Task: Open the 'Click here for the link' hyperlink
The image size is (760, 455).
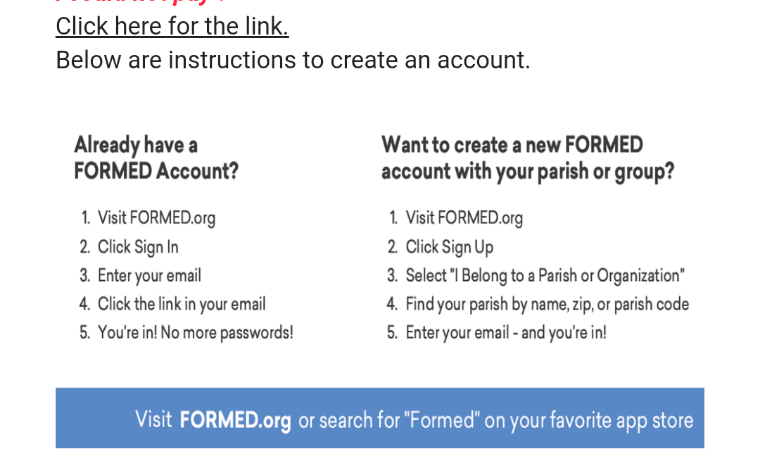Action: tap(172, 26)
